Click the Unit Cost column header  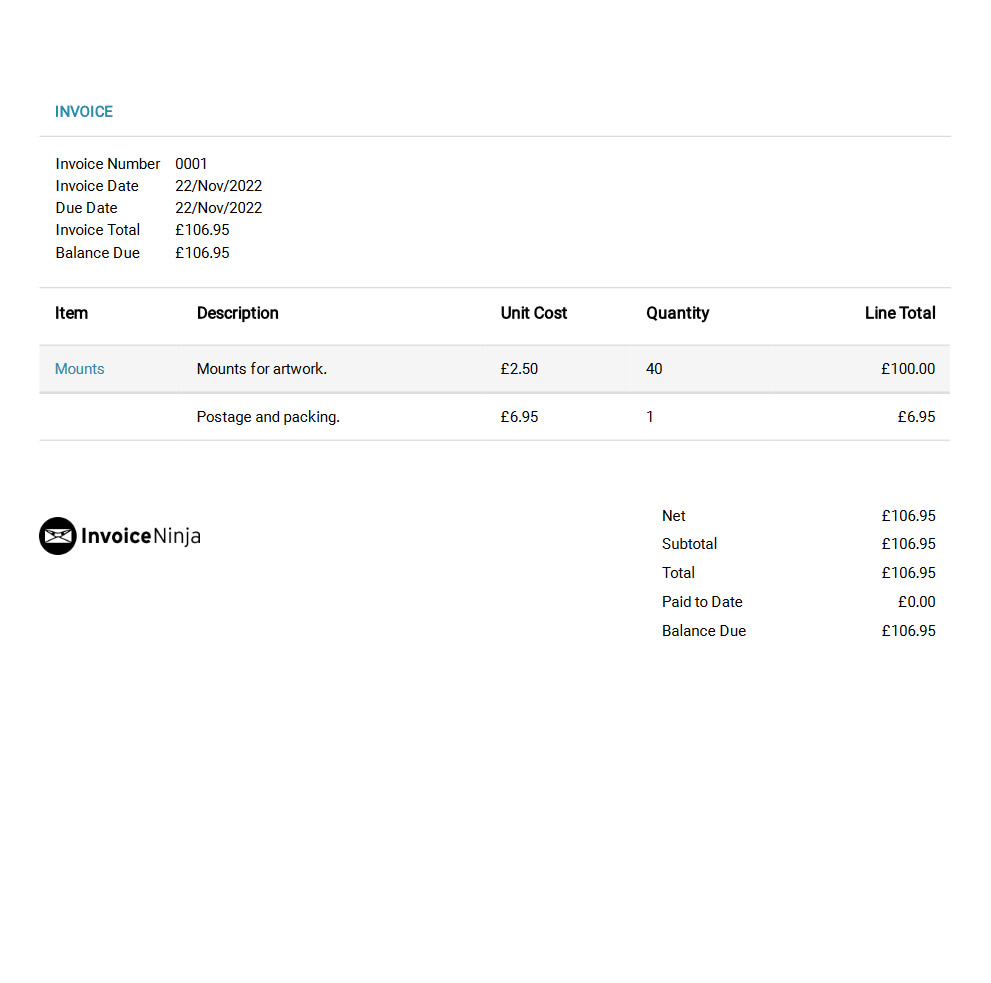[x=534, y=313]
